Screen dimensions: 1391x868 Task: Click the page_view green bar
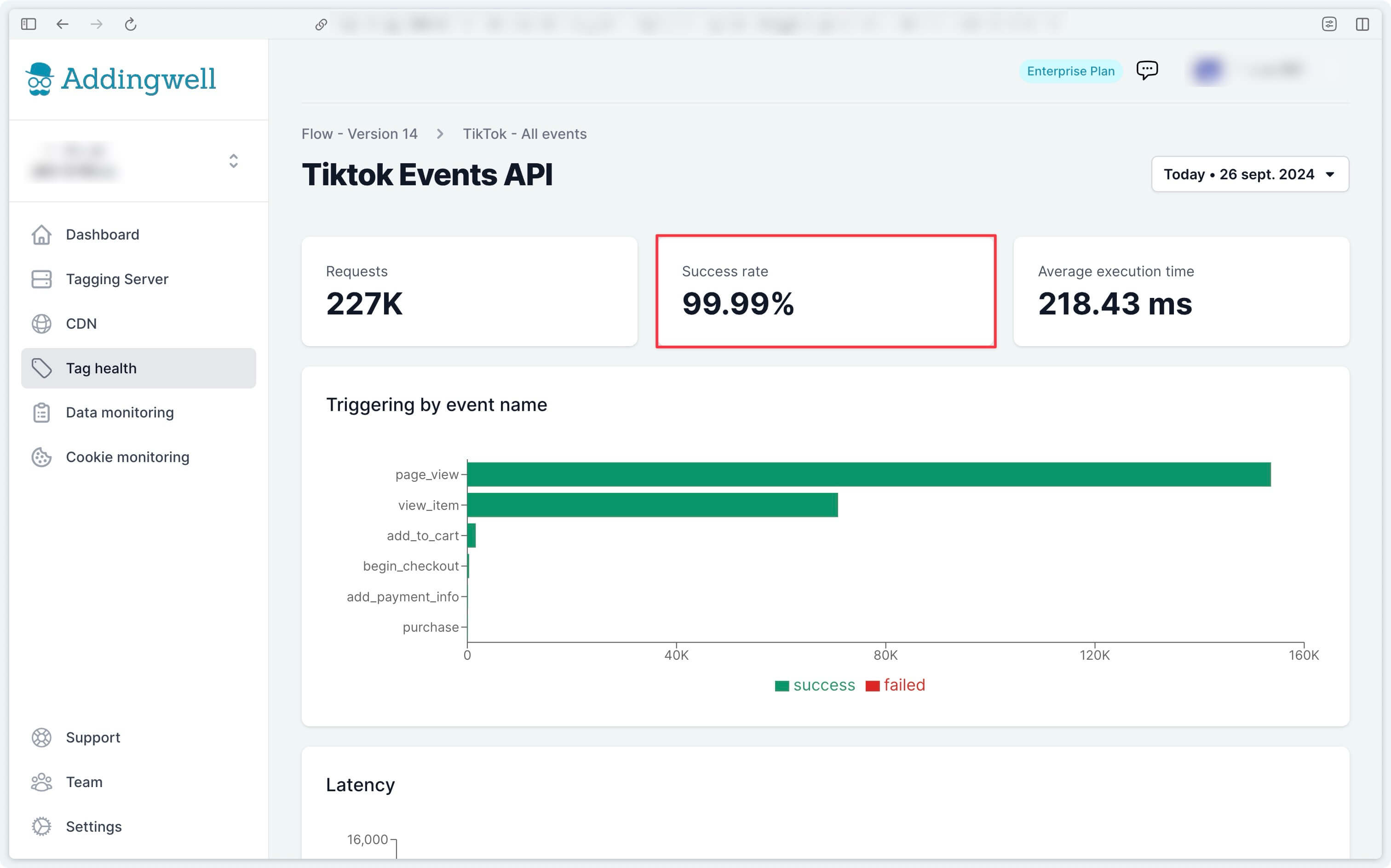tap(869, 474)
